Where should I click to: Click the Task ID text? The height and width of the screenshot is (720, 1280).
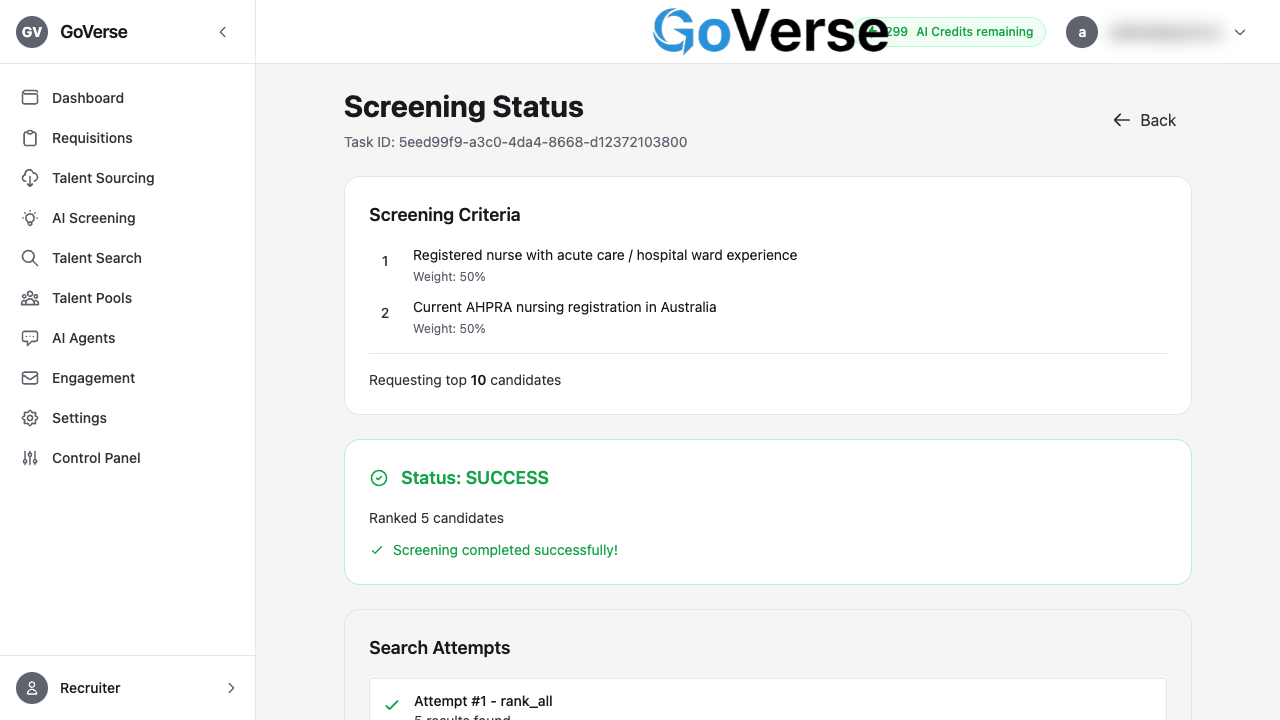(516, 142)
